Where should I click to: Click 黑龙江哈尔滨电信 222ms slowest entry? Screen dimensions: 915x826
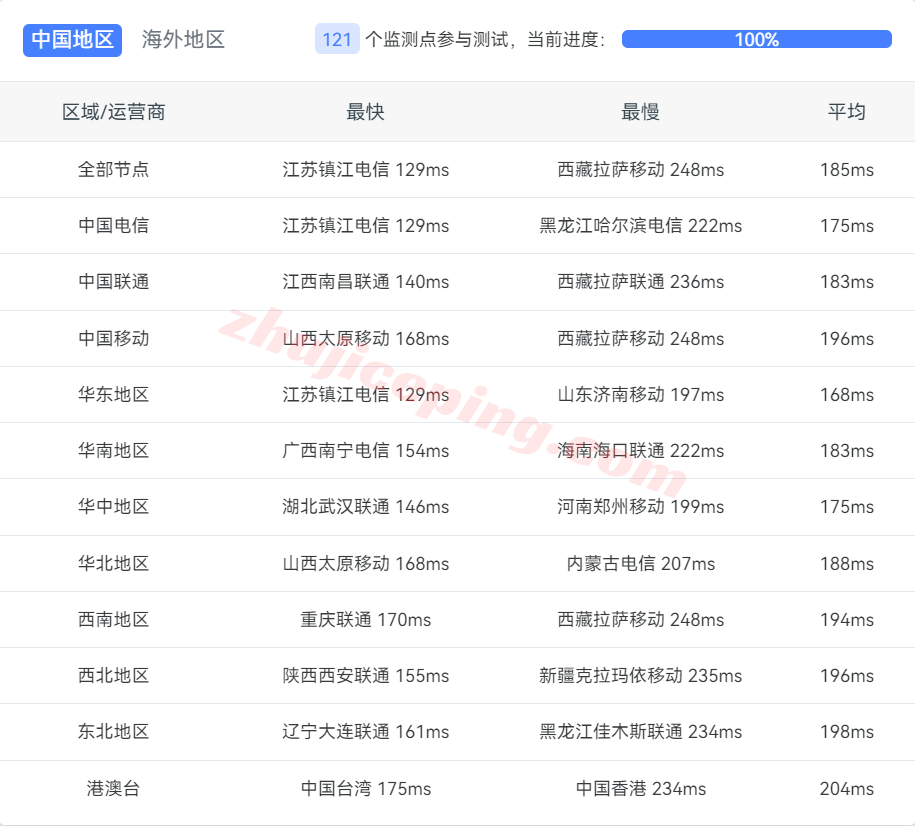pos(640,226)
